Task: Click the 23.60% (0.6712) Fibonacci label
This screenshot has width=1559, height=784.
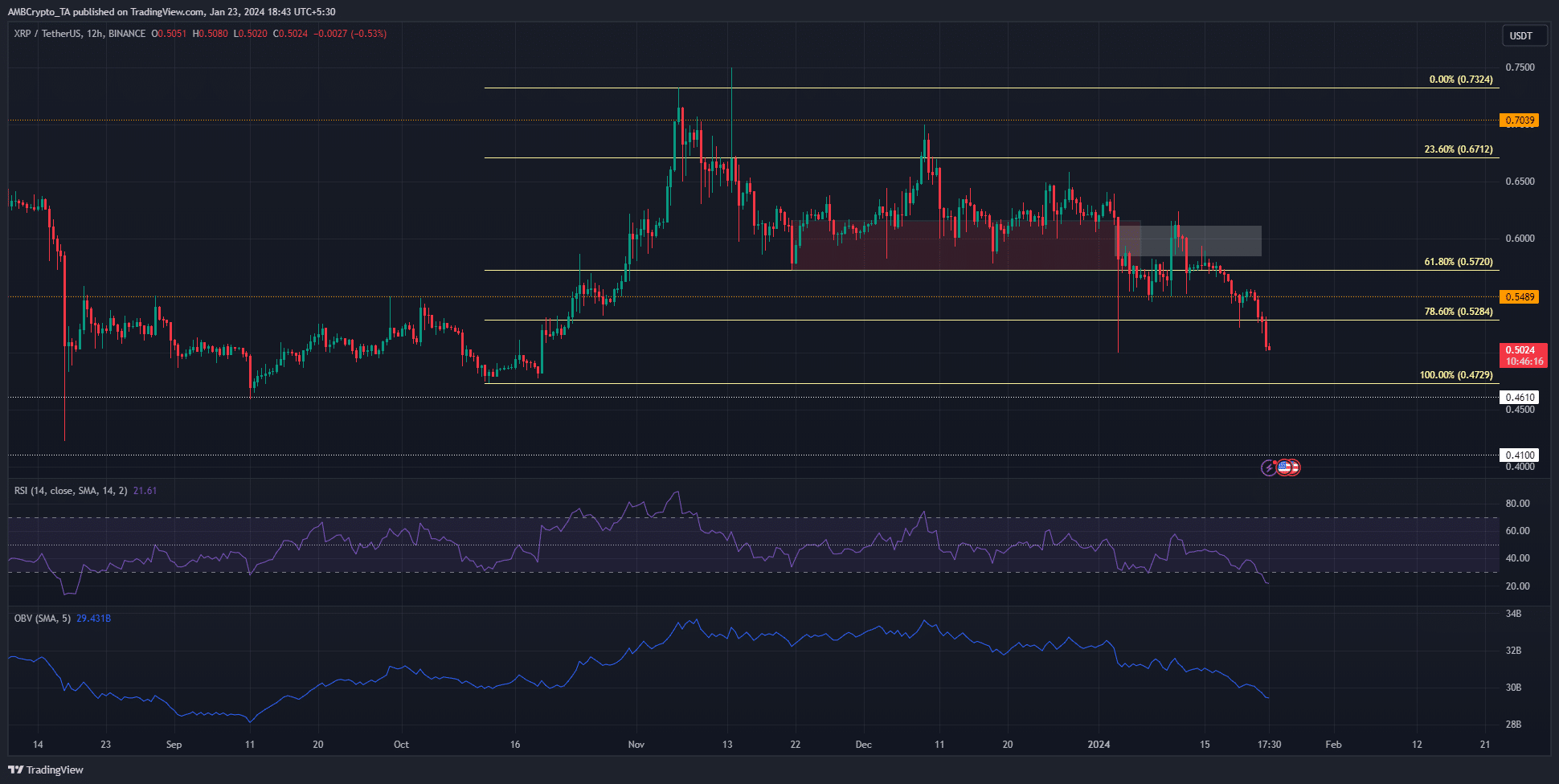Action: [x=1459, y=149]
